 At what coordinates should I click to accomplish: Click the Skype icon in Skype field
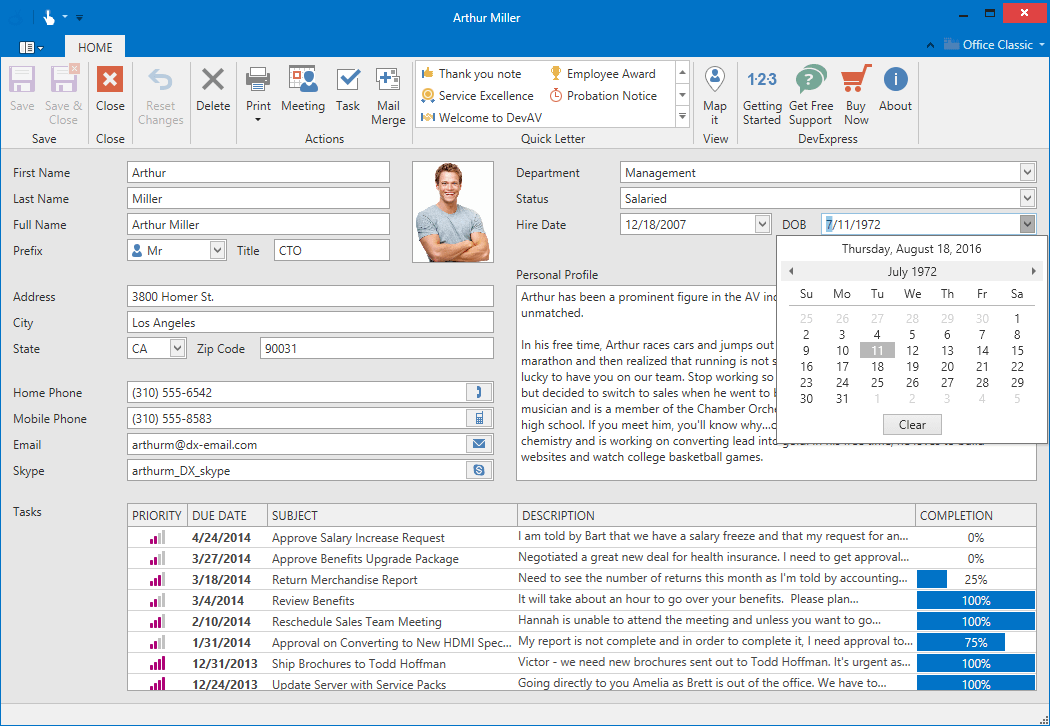coord(479,471)
